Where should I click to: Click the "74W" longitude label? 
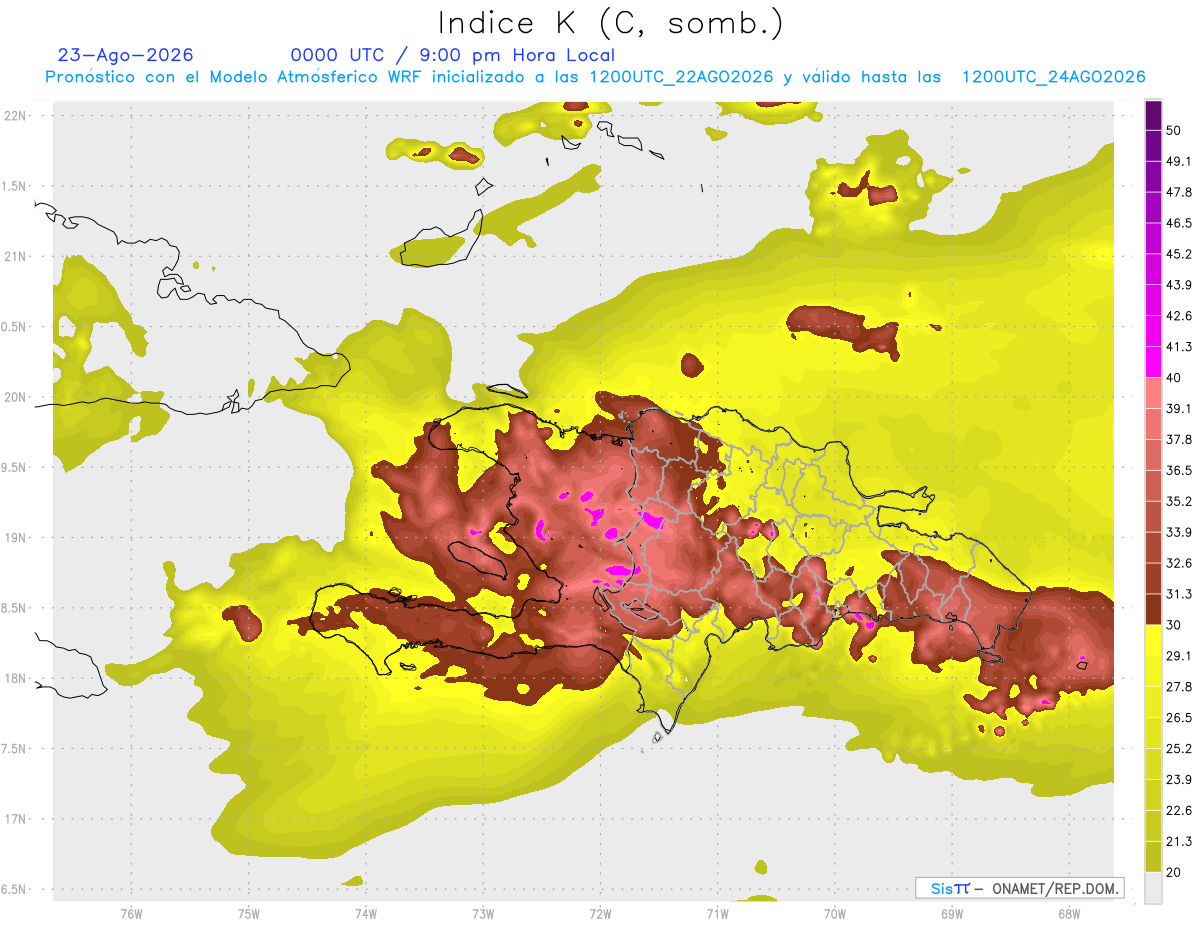pyautogui.click(x=366, y=913)
